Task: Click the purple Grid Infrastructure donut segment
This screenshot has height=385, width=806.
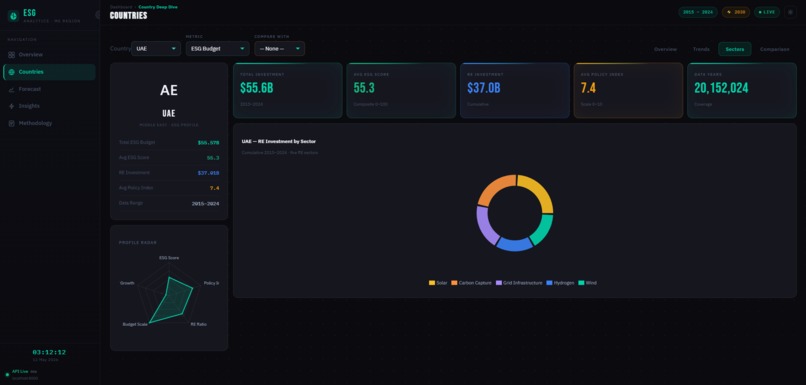Action: click(484, 226)
